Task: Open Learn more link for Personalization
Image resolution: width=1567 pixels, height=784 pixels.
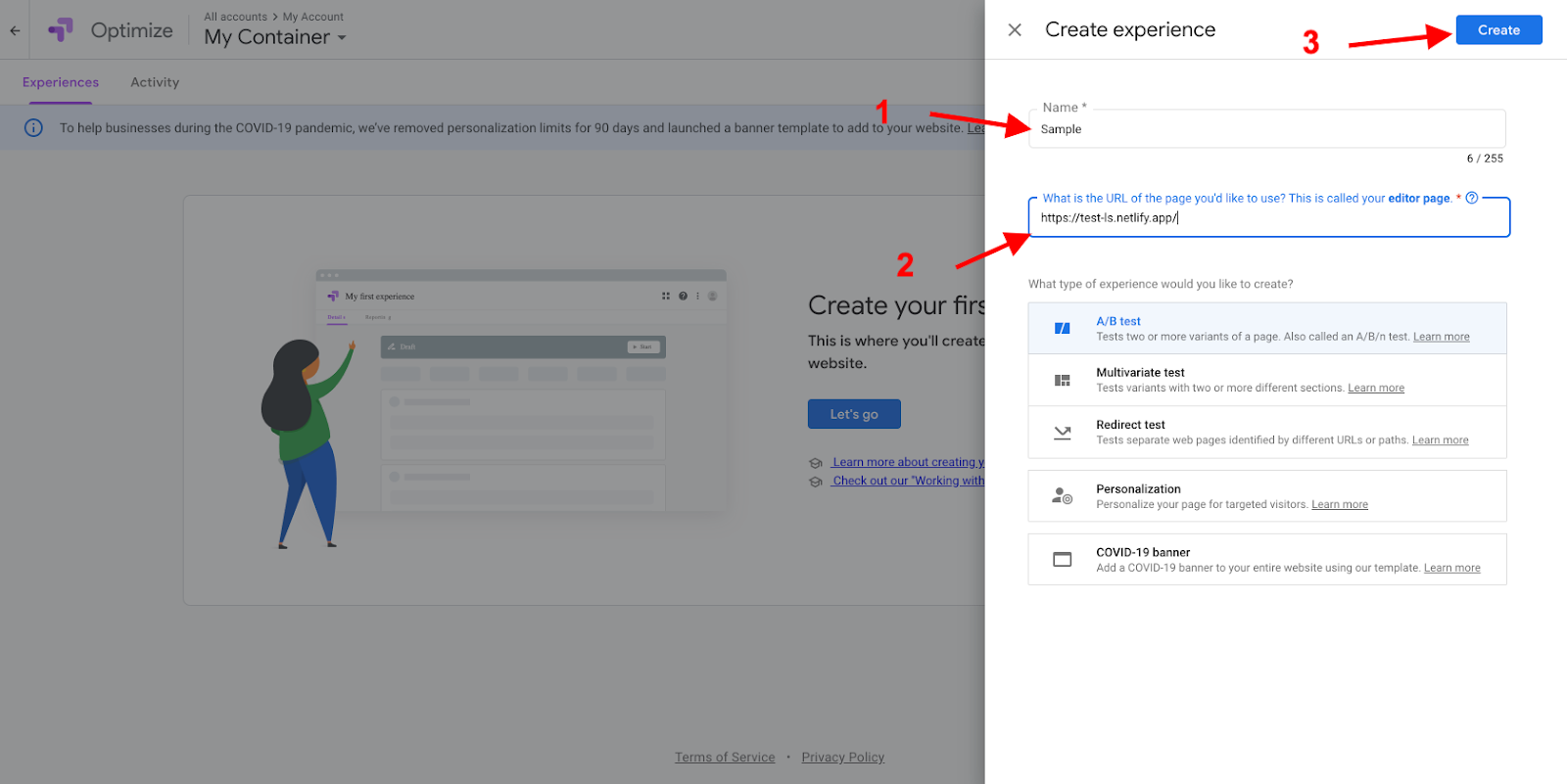Action: (1340, 505)
